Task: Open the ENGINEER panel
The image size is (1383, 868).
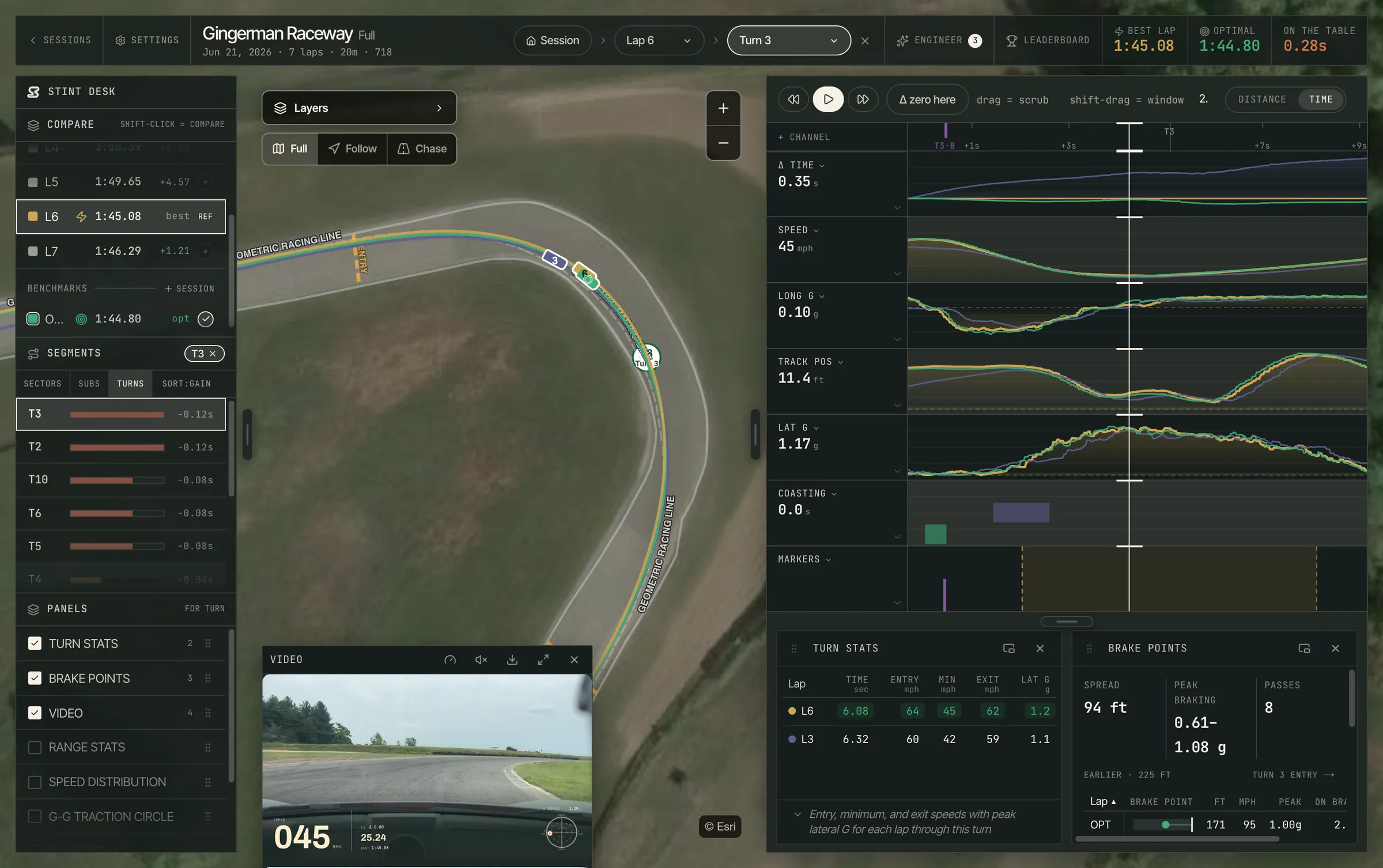Action: pyautogui.click(x=939, y=40)
